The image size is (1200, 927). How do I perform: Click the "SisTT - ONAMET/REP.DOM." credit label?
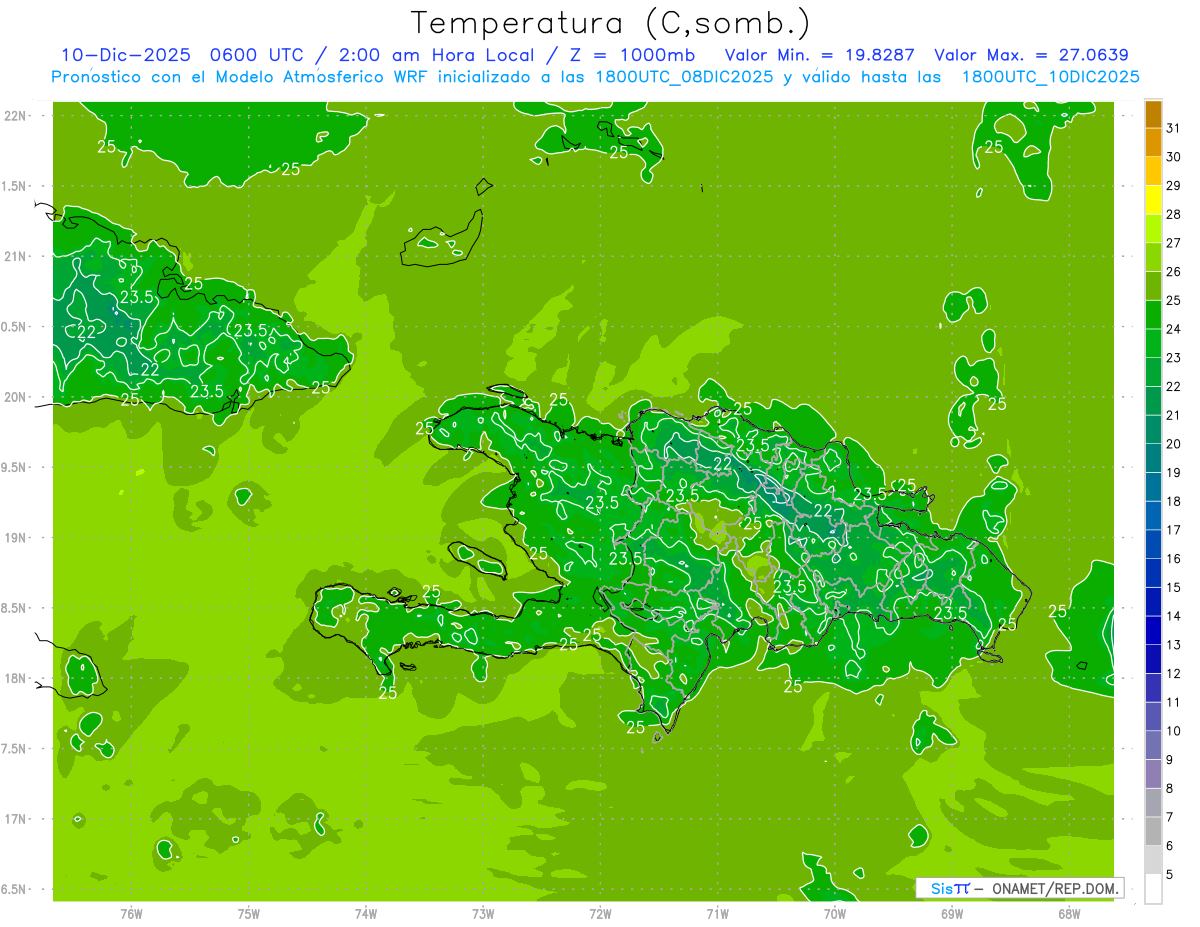[x=1020, y=888]
